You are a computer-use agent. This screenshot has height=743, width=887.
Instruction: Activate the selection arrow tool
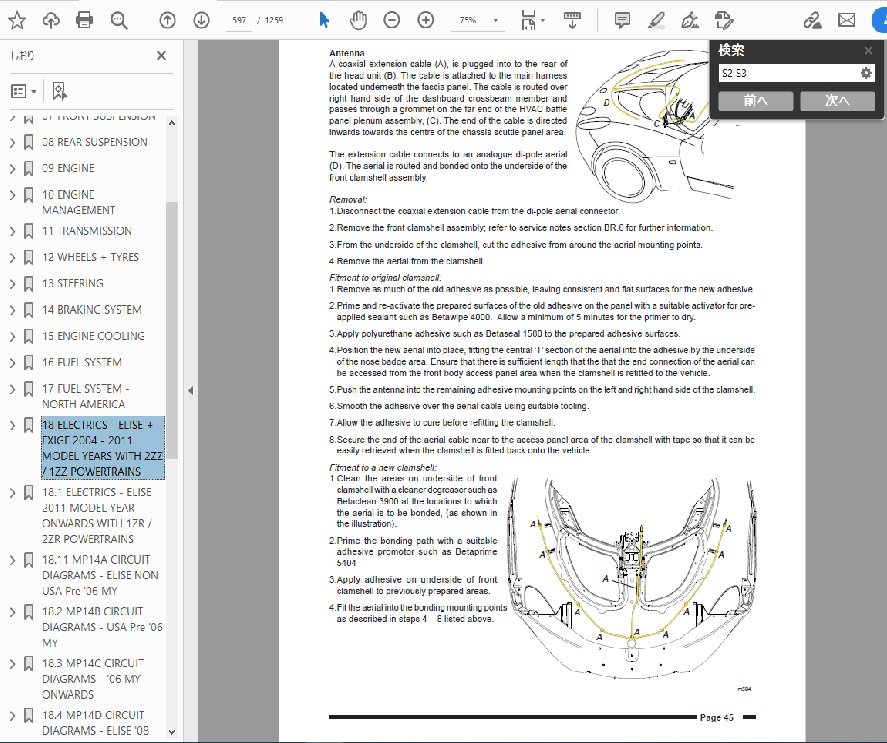pos(324,20)
